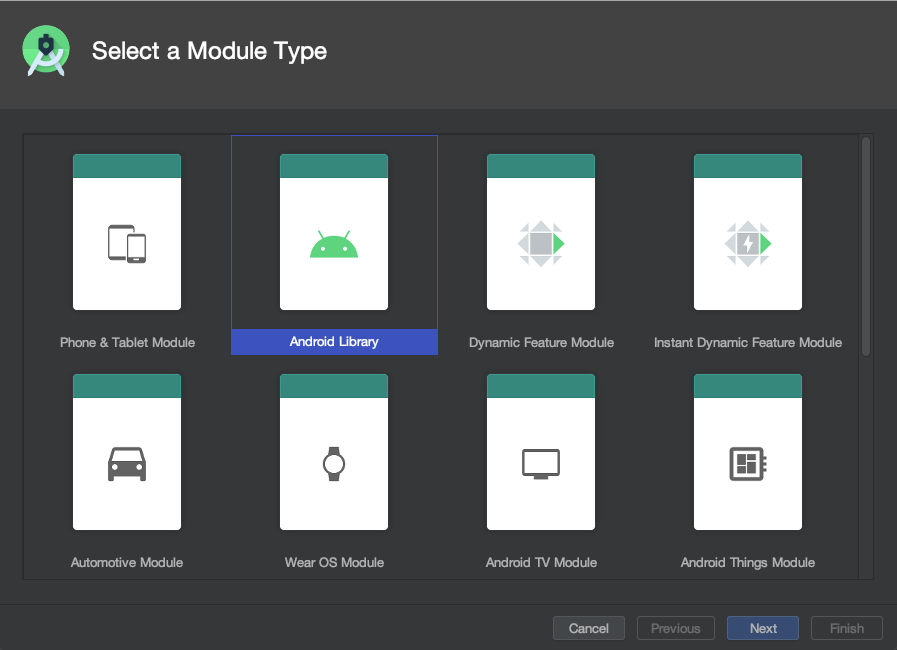Viewport: 897px width, 650px height.
Task: Pick the Dynamic Feature Module icon
Action: [x=541, y=244]
